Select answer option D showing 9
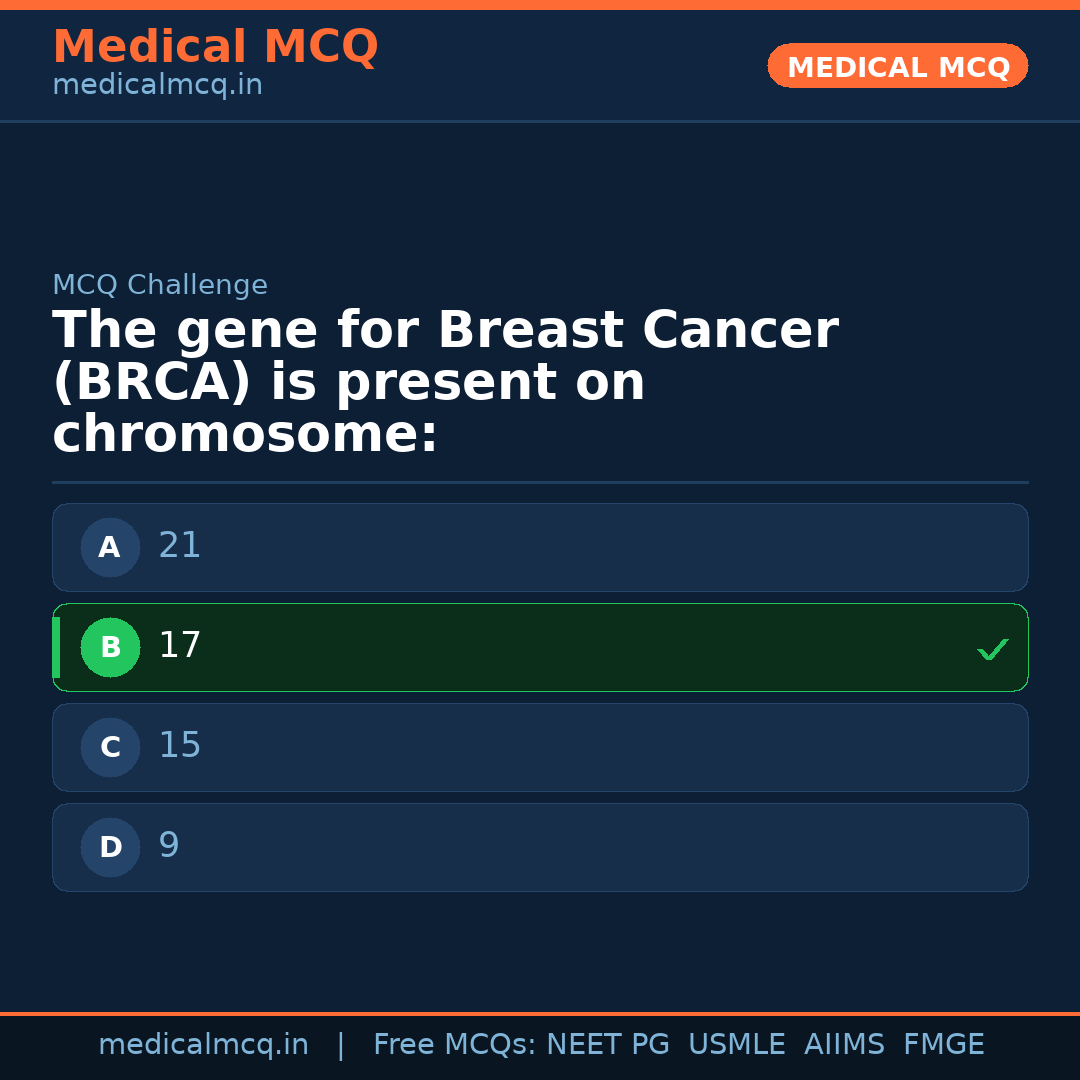Screen dimensions: 1080x1080 coord(540,847)
